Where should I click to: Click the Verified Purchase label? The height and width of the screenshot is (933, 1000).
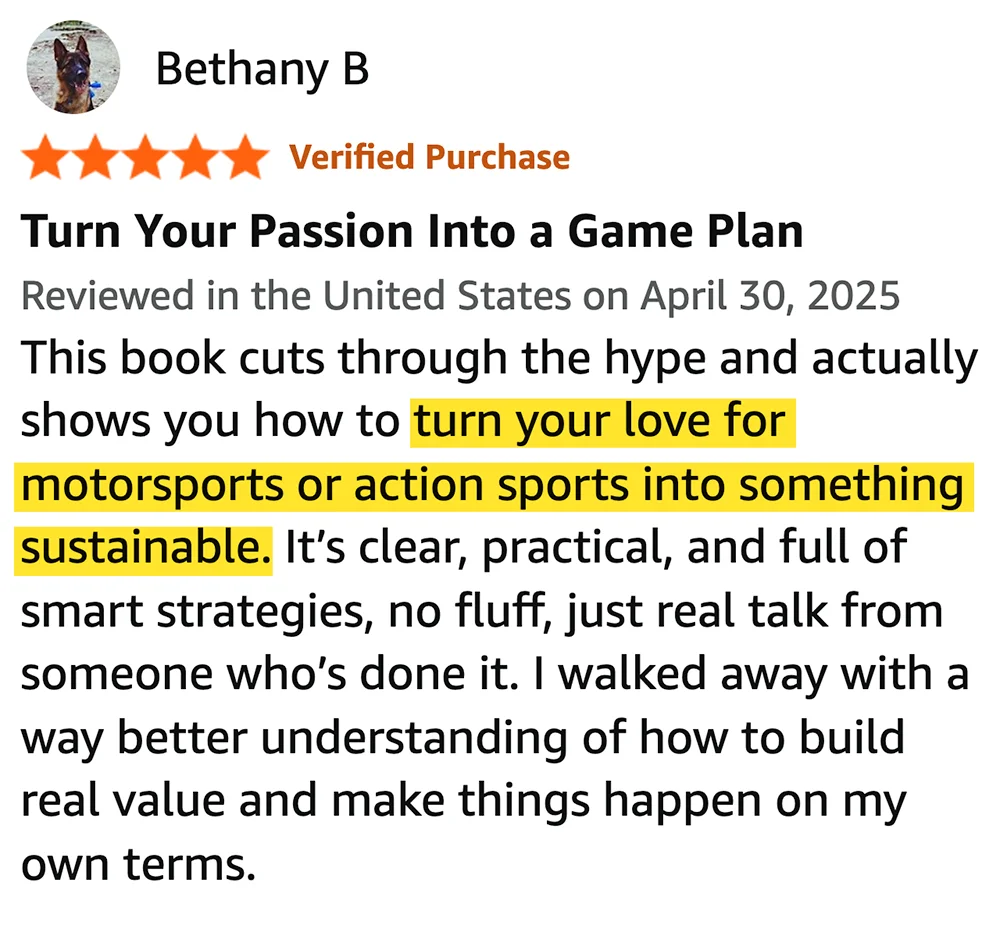[x=429, y=158]
